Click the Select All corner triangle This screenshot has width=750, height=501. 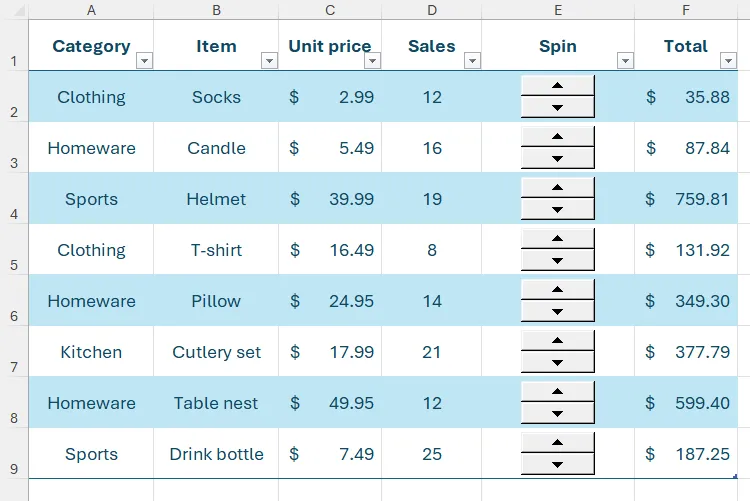pyautogui.click(x=19, y=11)
